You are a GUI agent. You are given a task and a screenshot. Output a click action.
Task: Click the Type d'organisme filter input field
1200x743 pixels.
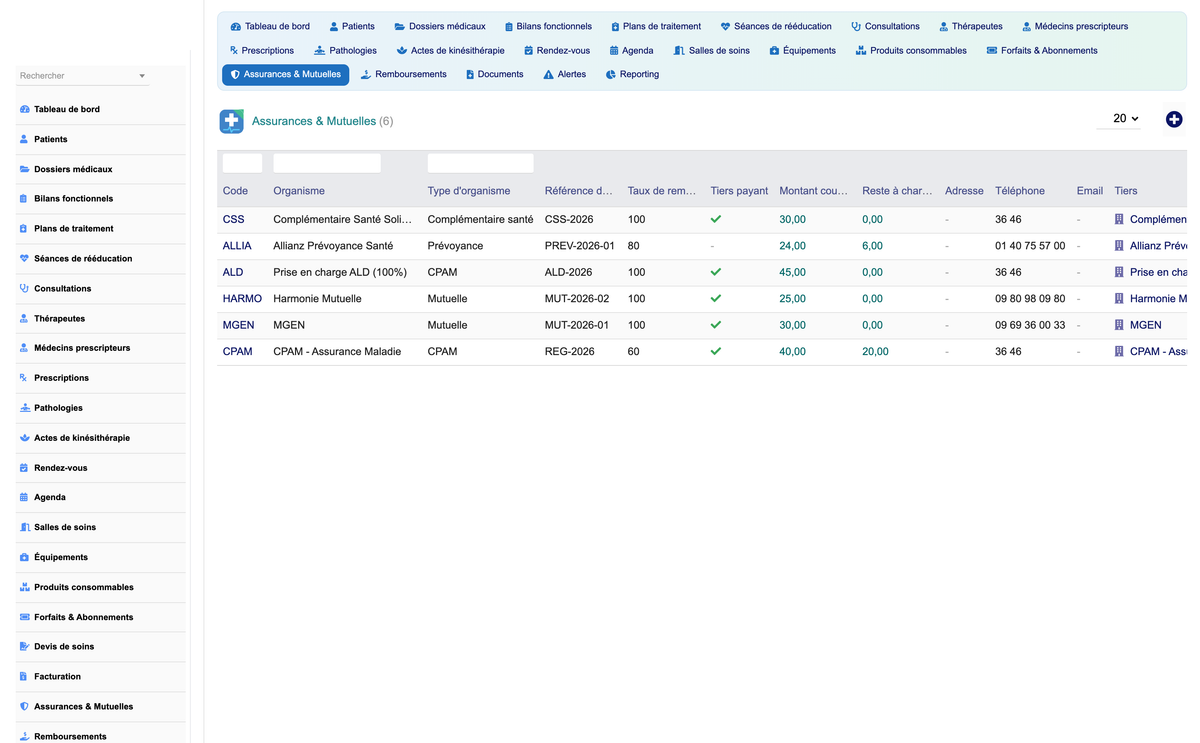(480, 163)
